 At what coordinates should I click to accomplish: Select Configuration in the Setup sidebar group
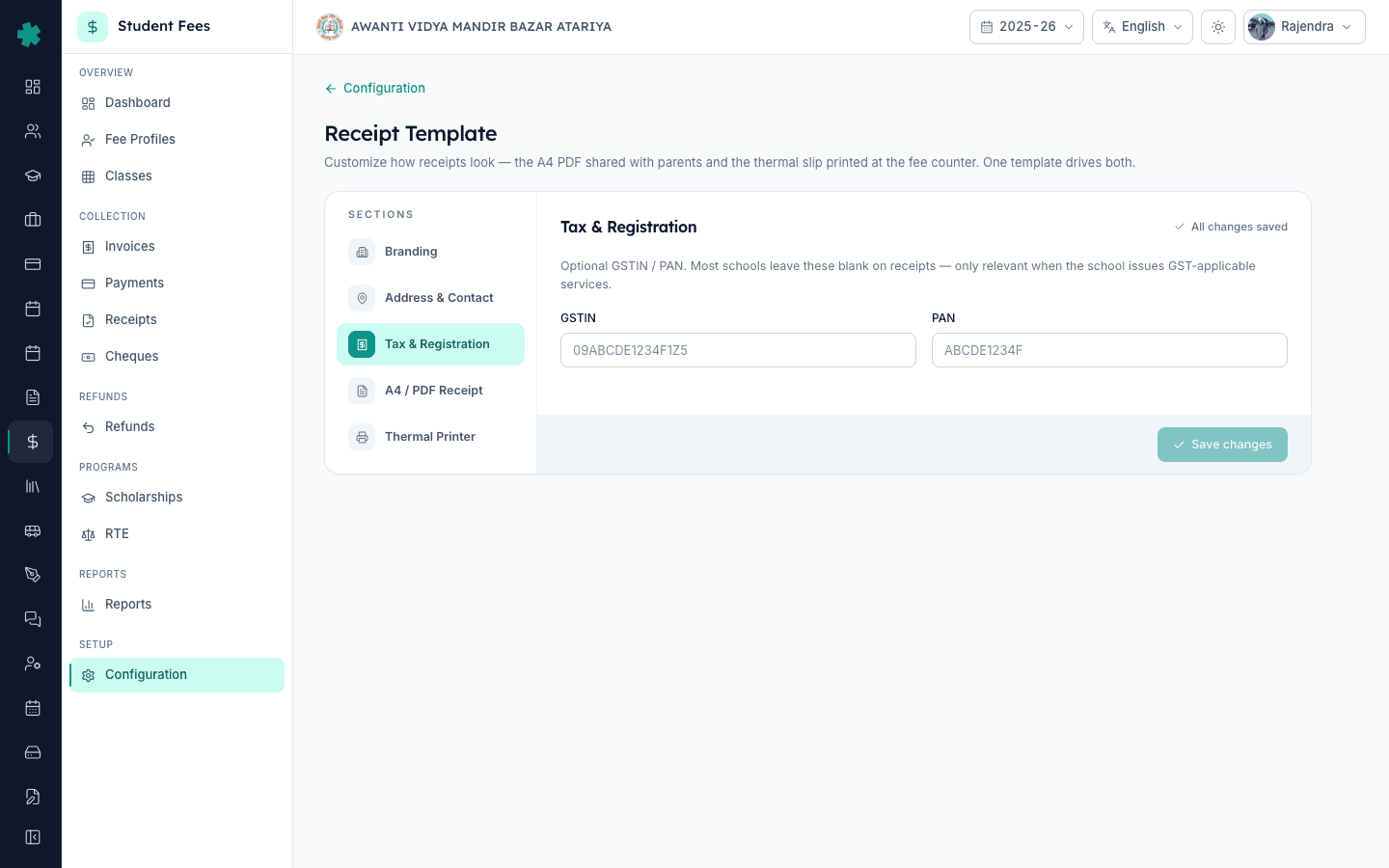177,675
